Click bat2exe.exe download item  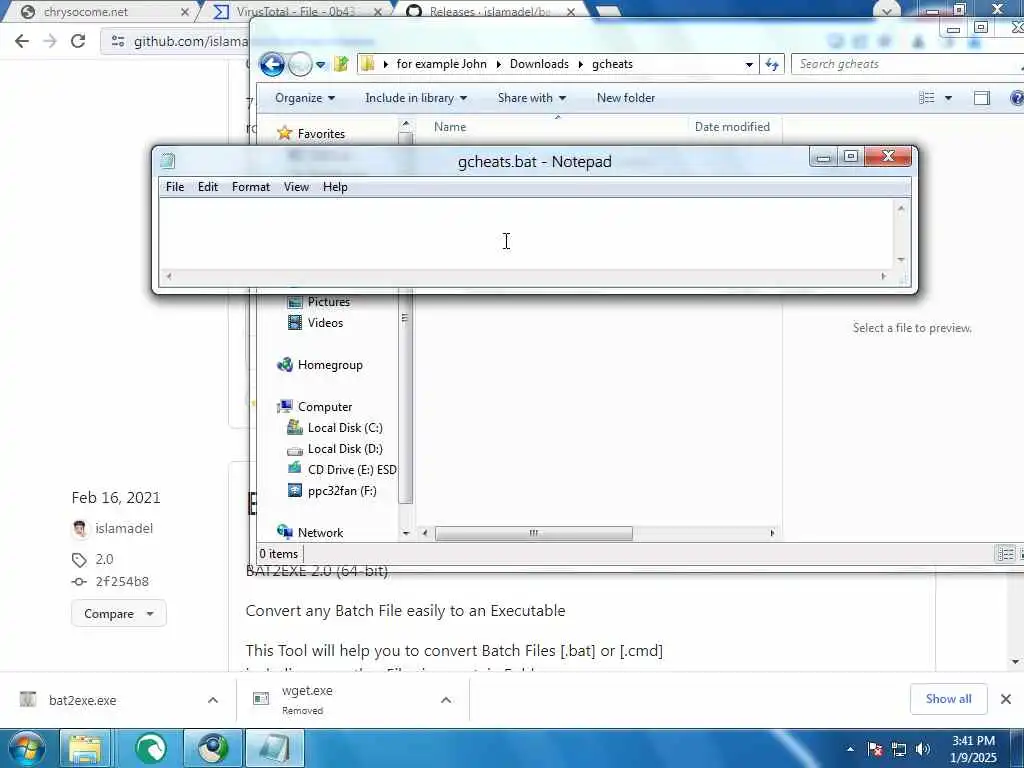[82, 700]
